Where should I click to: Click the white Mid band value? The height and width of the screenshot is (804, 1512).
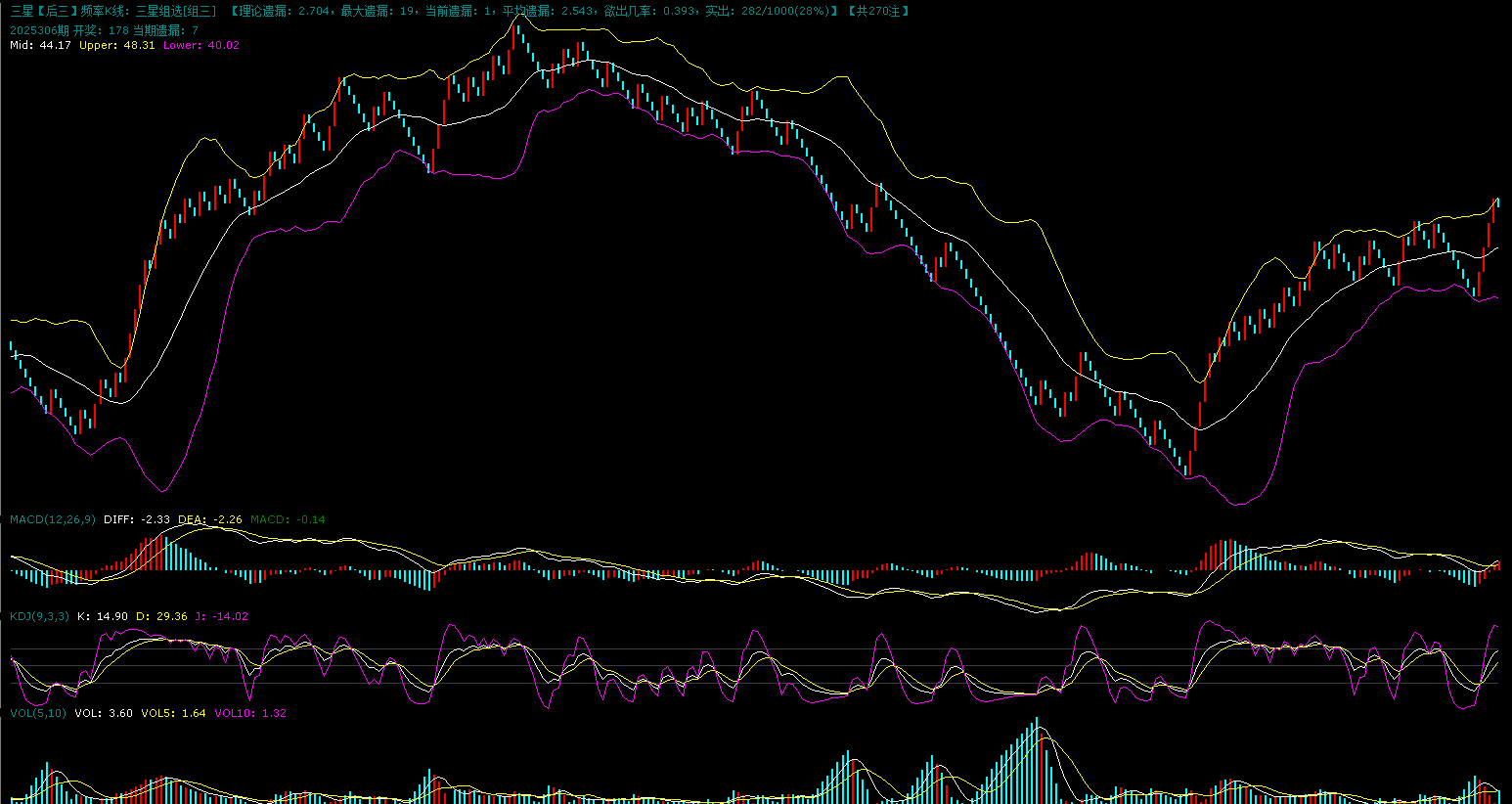click(x=40, y=45)
